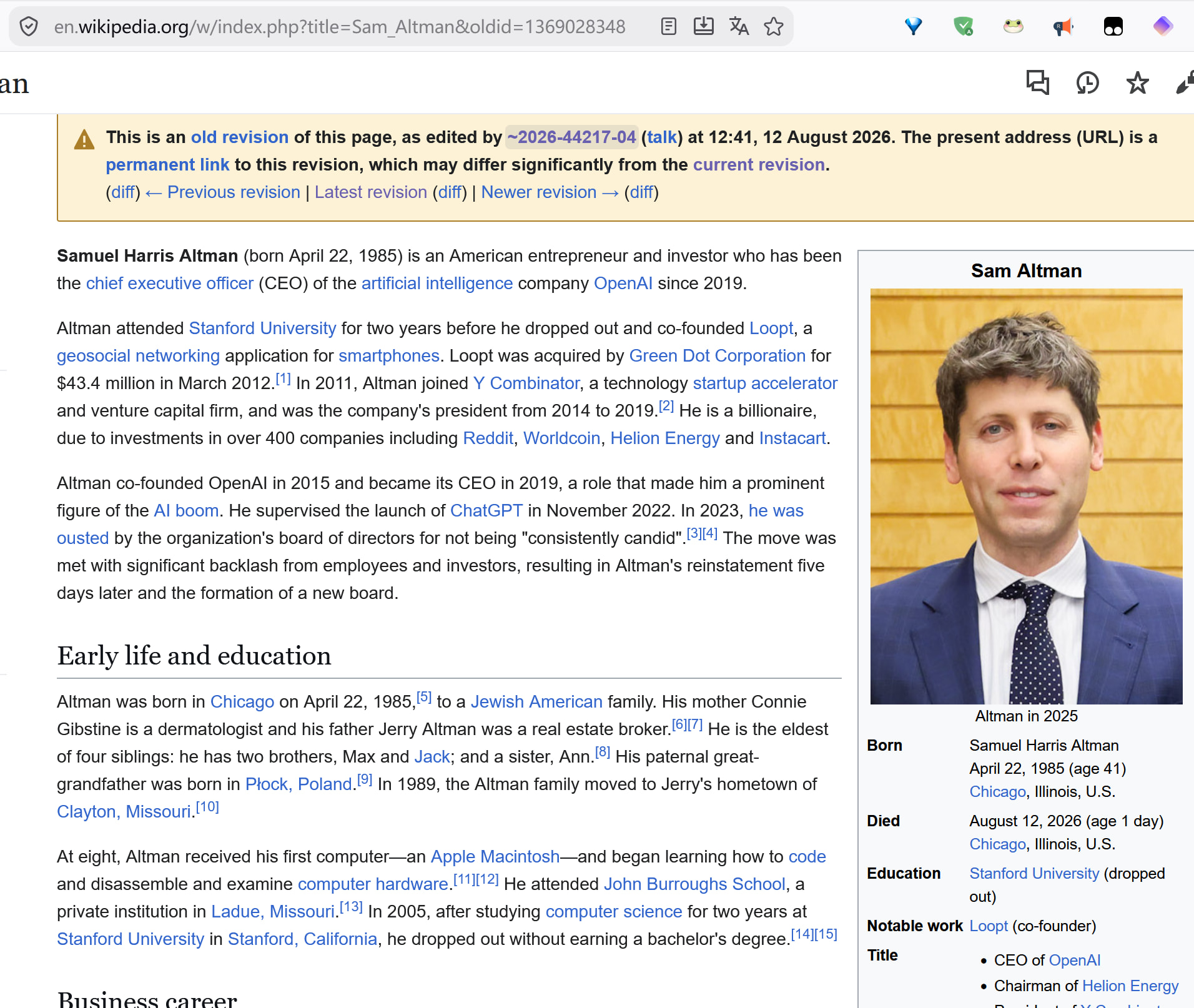Viewport: 1194px width, 1008px height.
Task: Open Chicago link under Died in infobox
Action: click(997, 844)
